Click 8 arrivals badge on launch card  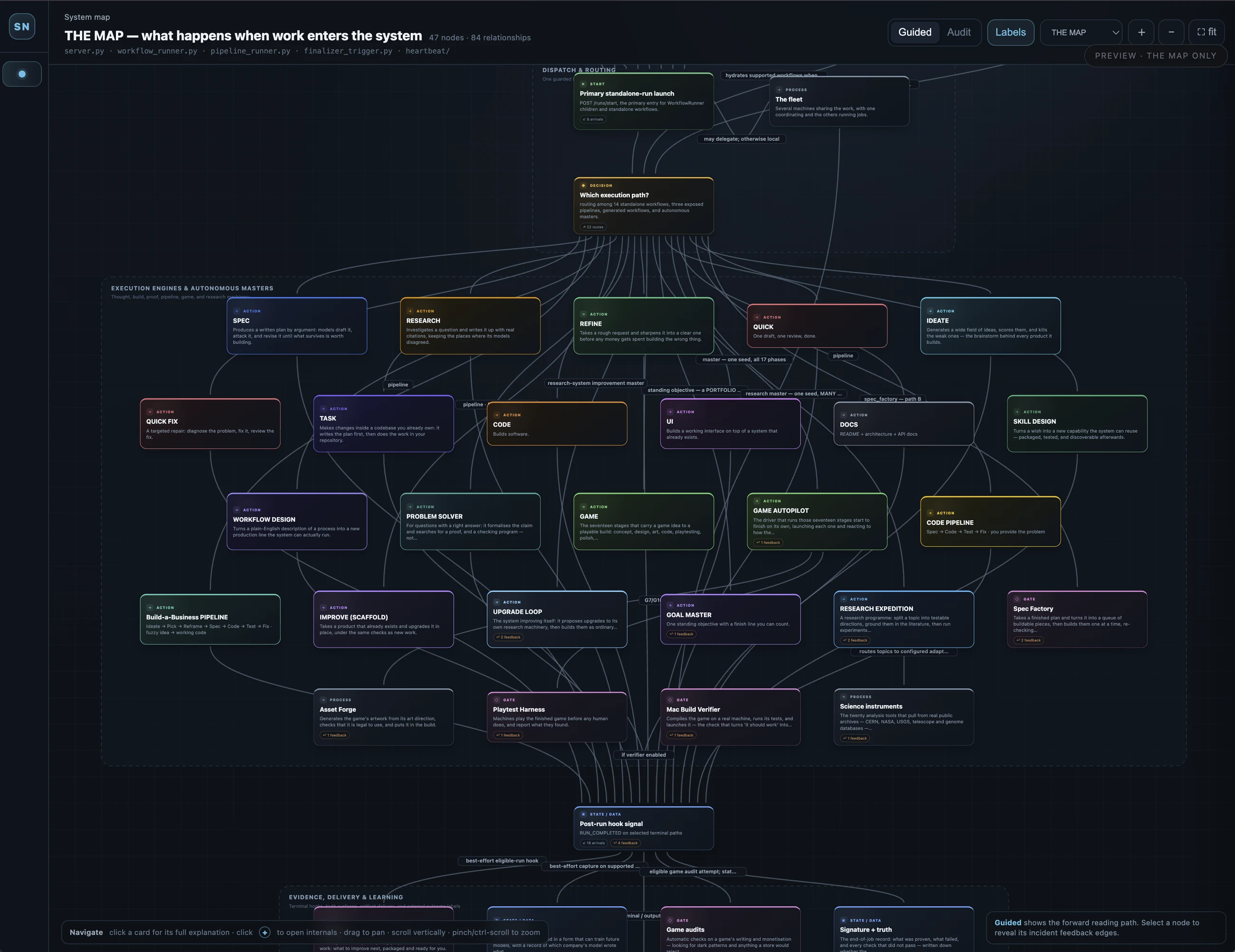tap(593, 119)
